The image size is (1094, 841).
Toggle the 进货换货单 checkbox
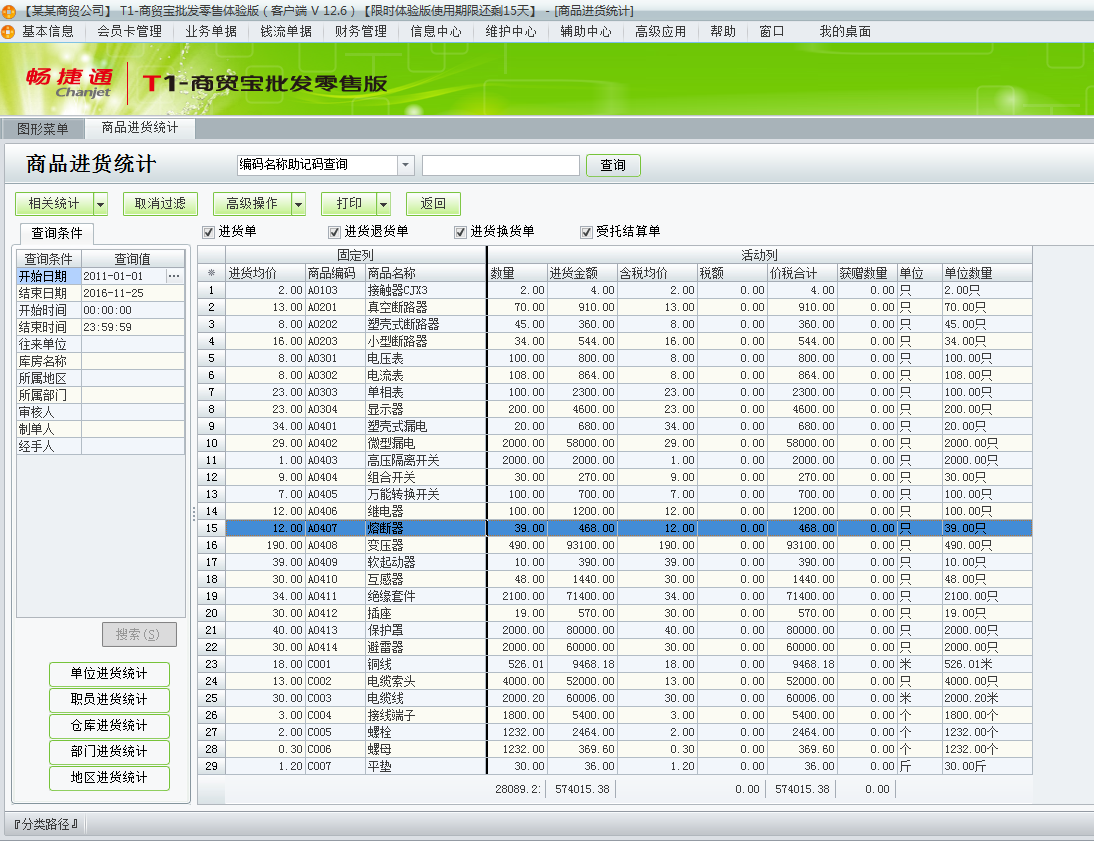coord(460,230)
